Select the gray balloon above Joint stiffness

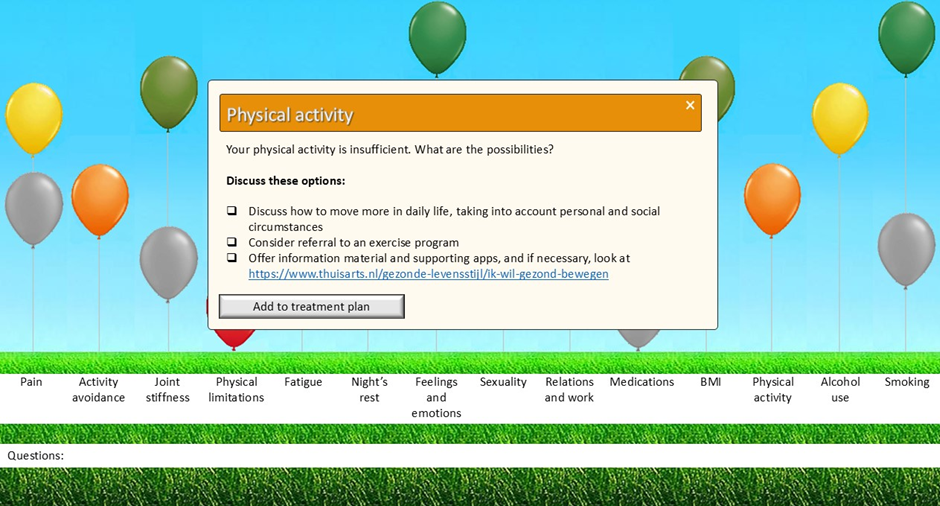coord(168,262)
